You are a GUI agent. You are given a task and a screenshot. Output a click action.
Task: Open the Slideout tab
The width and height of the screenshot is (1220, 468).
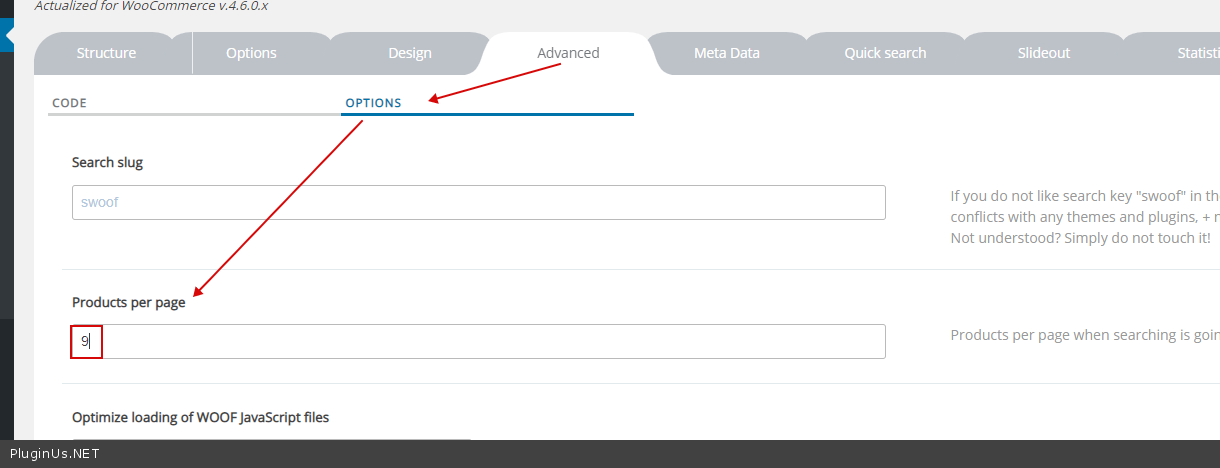click(1044, 53)
